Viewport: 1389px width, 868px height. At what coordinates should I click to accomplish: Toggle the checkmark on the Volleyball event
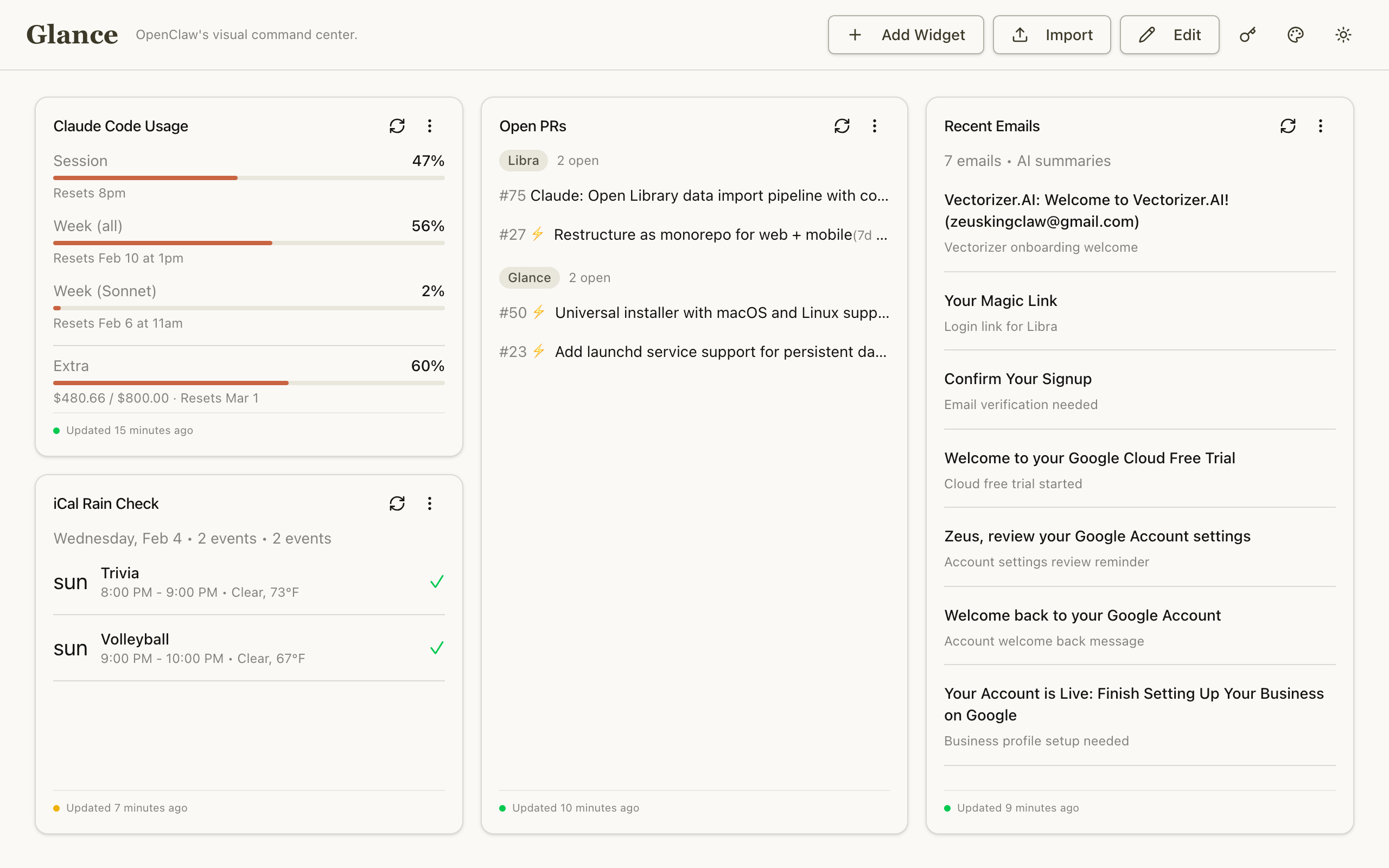pyautogui.click(x=436, y=648)
